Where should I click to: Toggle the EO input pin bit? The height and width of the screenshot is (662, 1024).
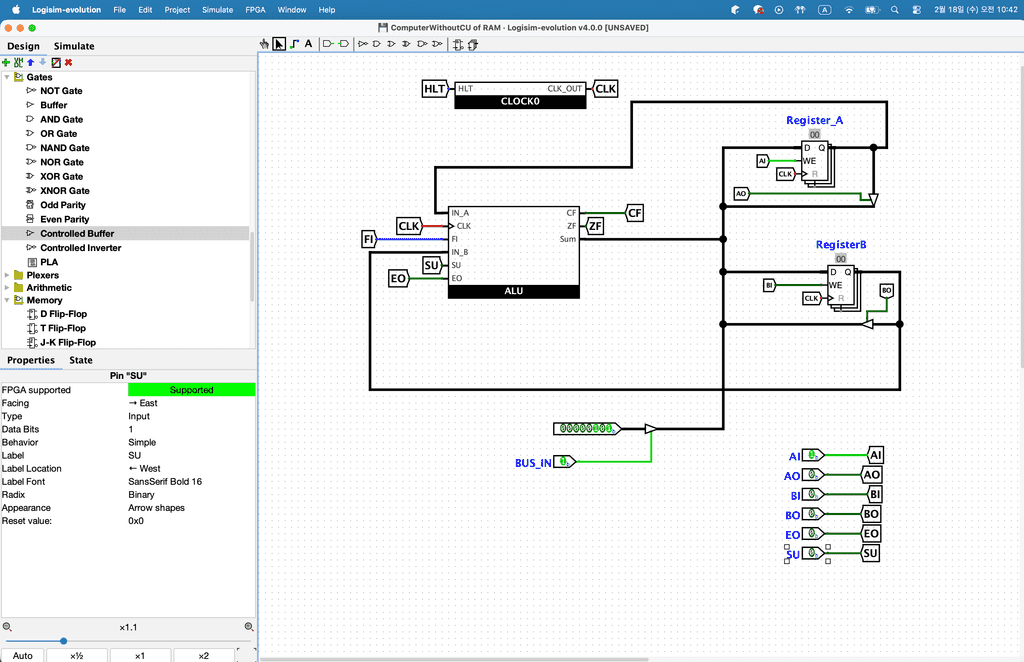(x=813, y=534)
